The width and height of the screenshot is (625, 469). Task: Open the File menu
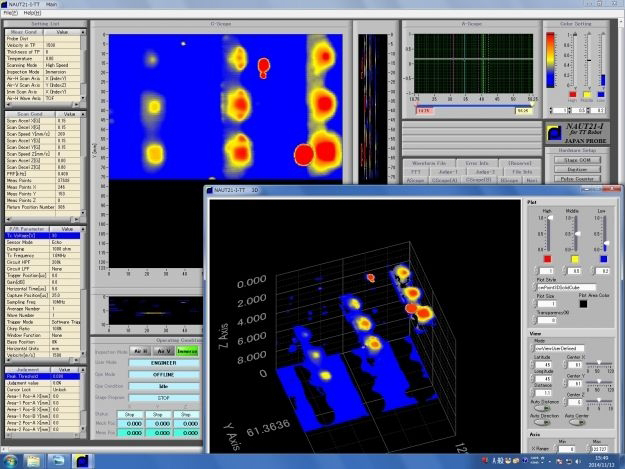tap(8, 14)
